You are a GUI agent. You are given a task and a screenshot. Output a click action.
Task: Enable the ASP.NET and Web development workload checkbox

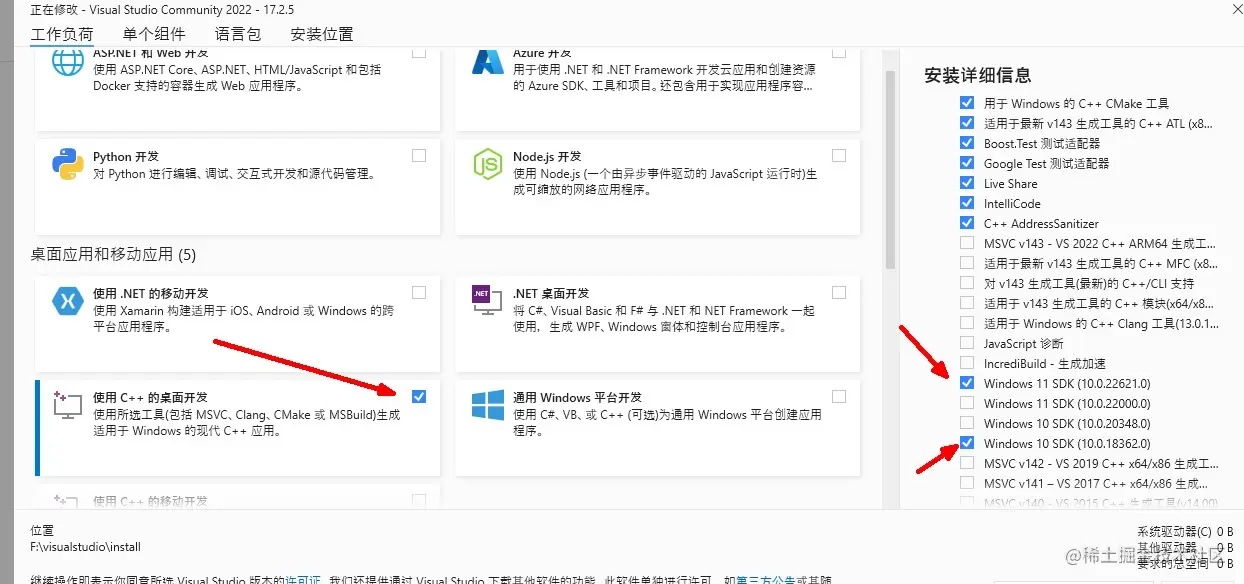coord(419,52)
